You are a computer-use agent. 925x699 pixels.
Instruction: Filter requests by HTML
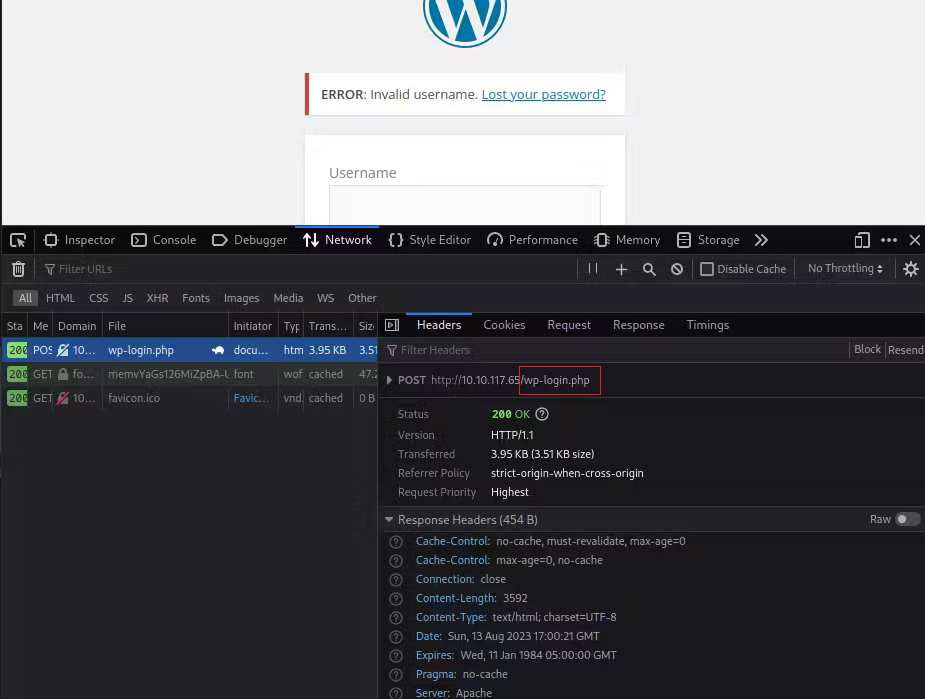coord(60,298)
